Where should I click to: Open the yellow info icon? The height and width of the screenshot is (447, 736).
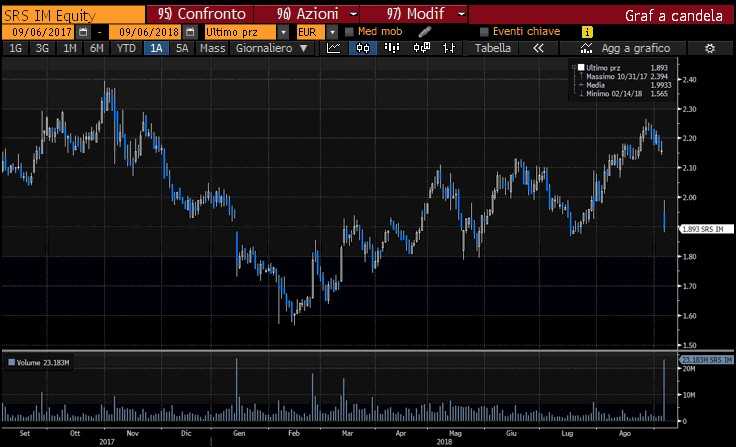(587, 32)
